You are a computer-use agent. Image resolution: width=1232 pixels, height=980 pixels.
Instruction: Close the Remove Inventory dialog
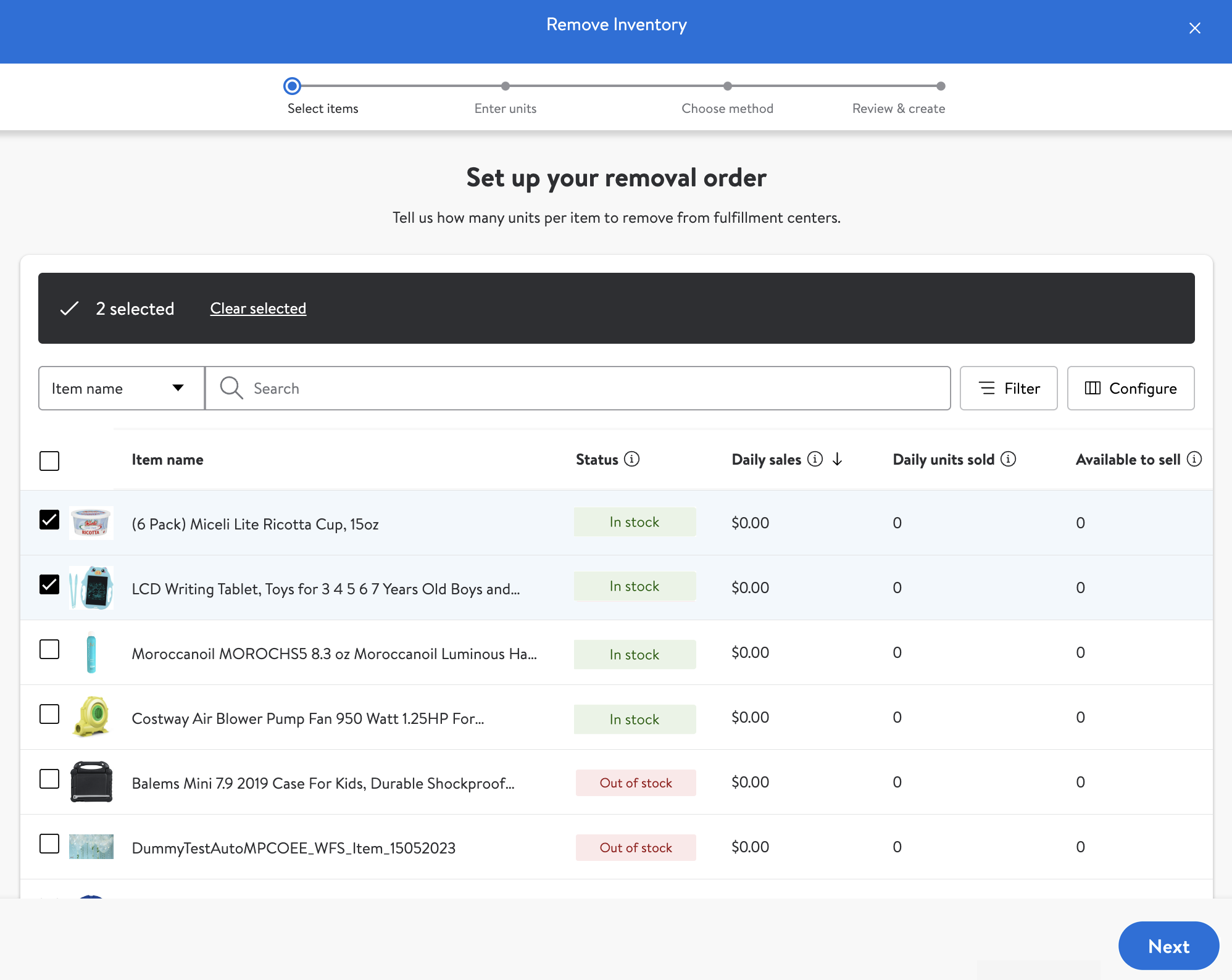[x=1194, y=28]
